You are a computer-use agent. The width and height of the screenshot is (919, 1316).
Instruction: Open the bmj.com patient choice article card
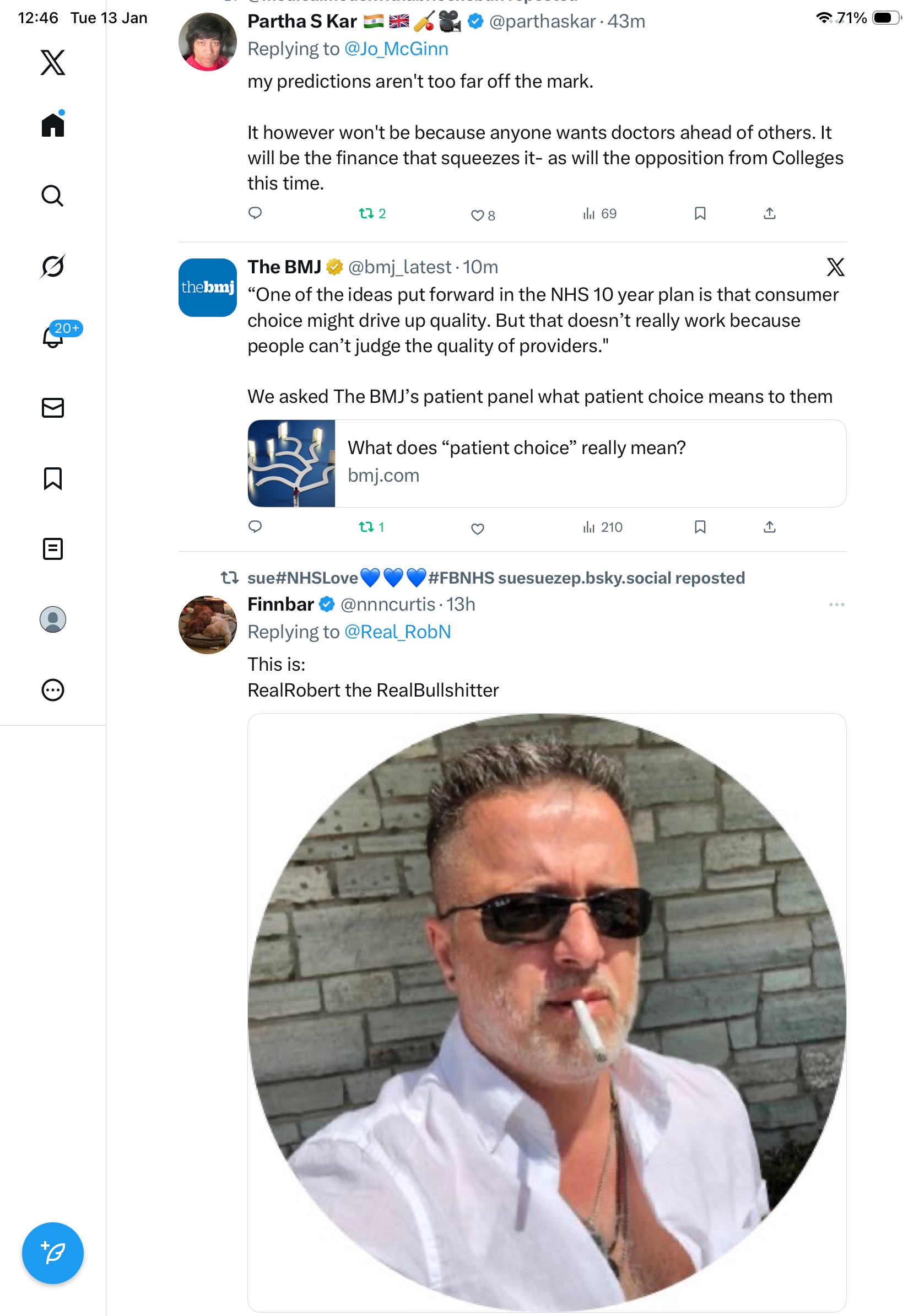[x=547, y=463]
